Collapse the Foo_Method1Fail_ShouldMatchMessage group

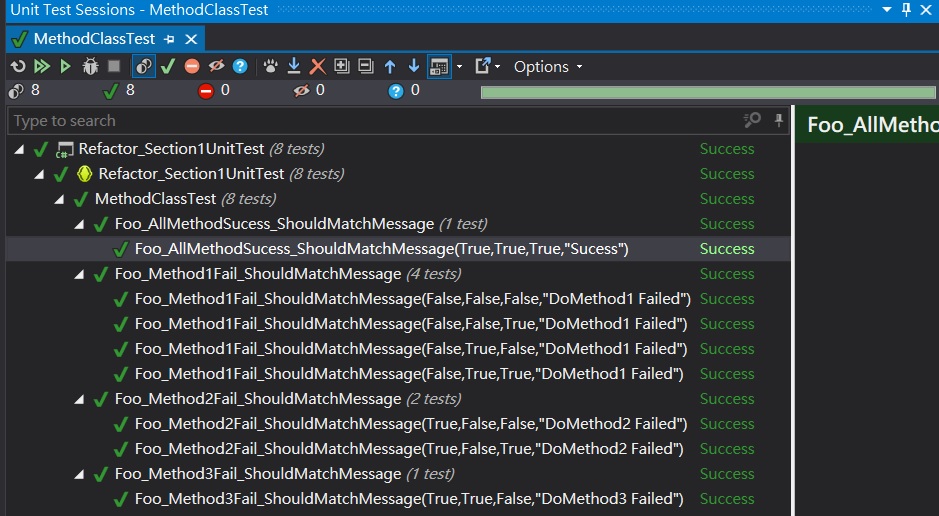[x=80, y=274]
